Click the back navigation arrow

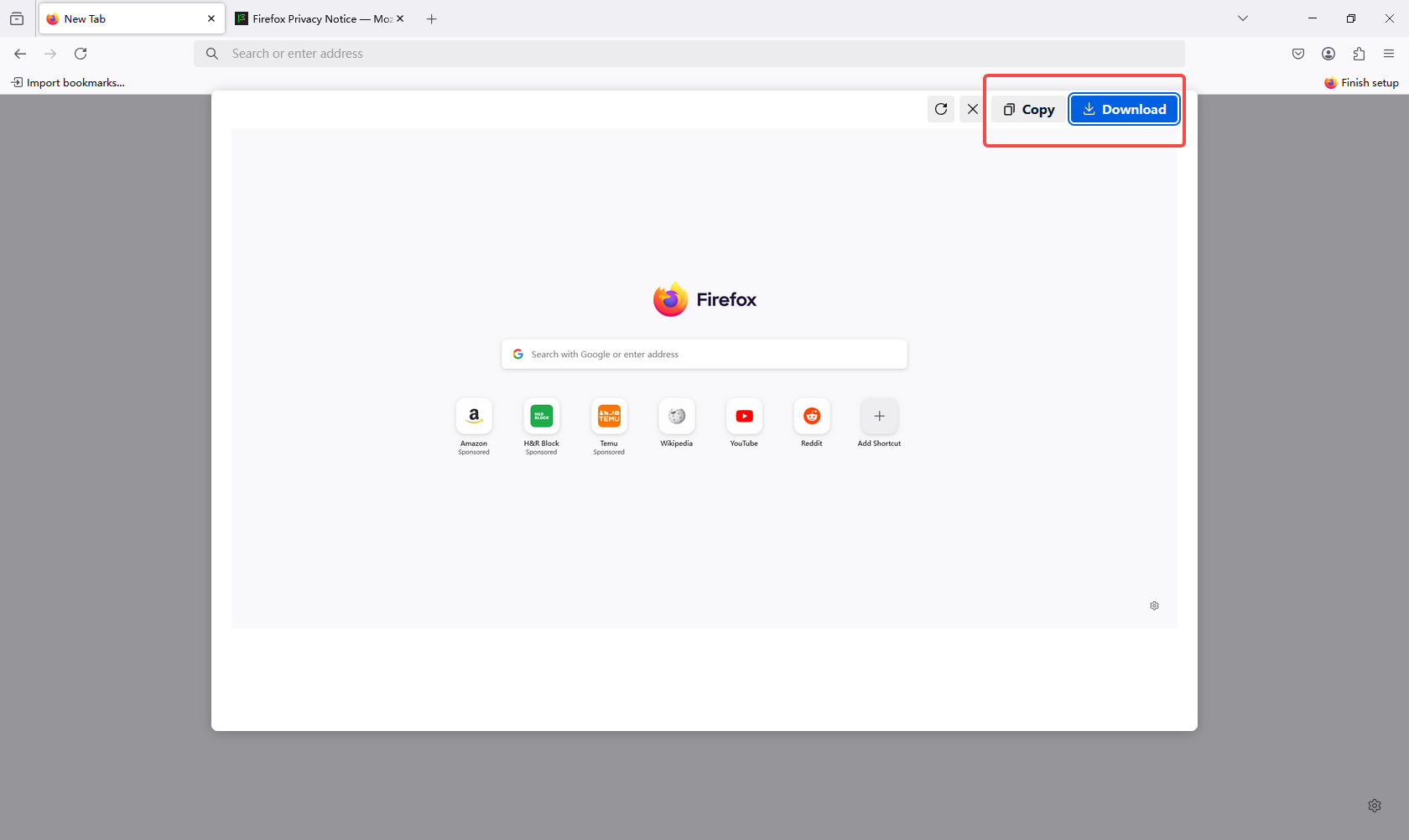19,53
